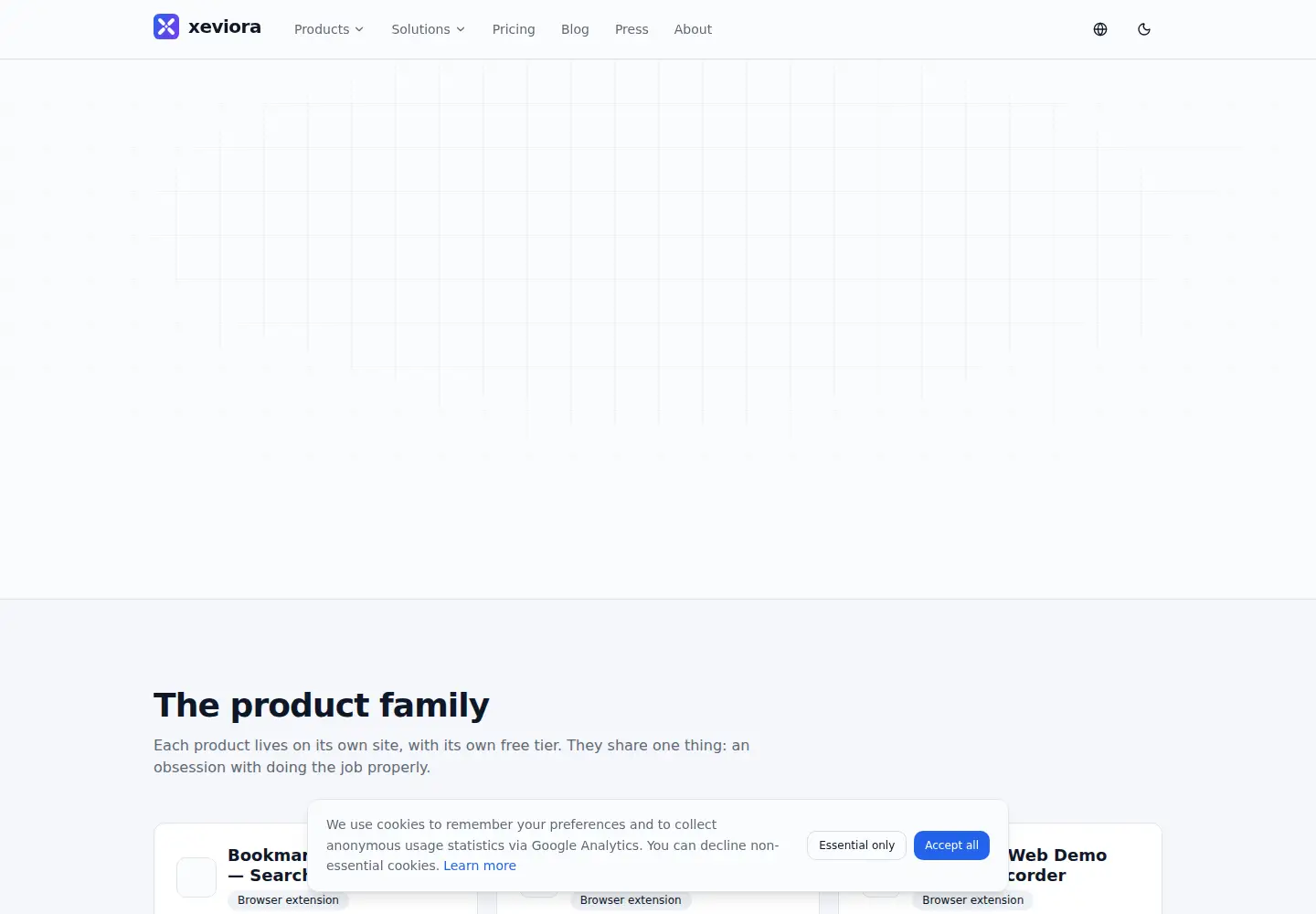The height and width of the screenshot is (914, 1316).
Task: Visit the About page
Action: point(693,29)
